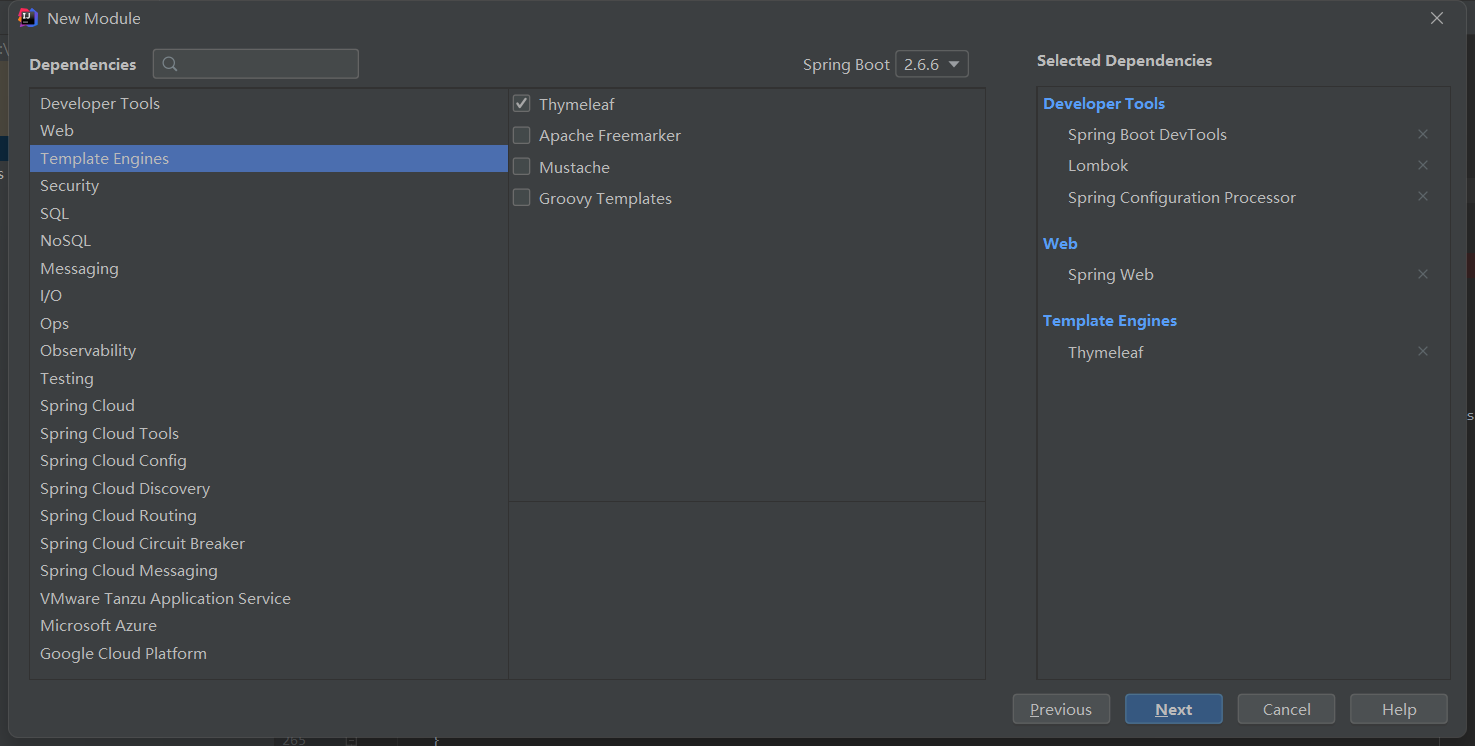Remove Spring Web from selected dependencies

[x=1423, y=274]
